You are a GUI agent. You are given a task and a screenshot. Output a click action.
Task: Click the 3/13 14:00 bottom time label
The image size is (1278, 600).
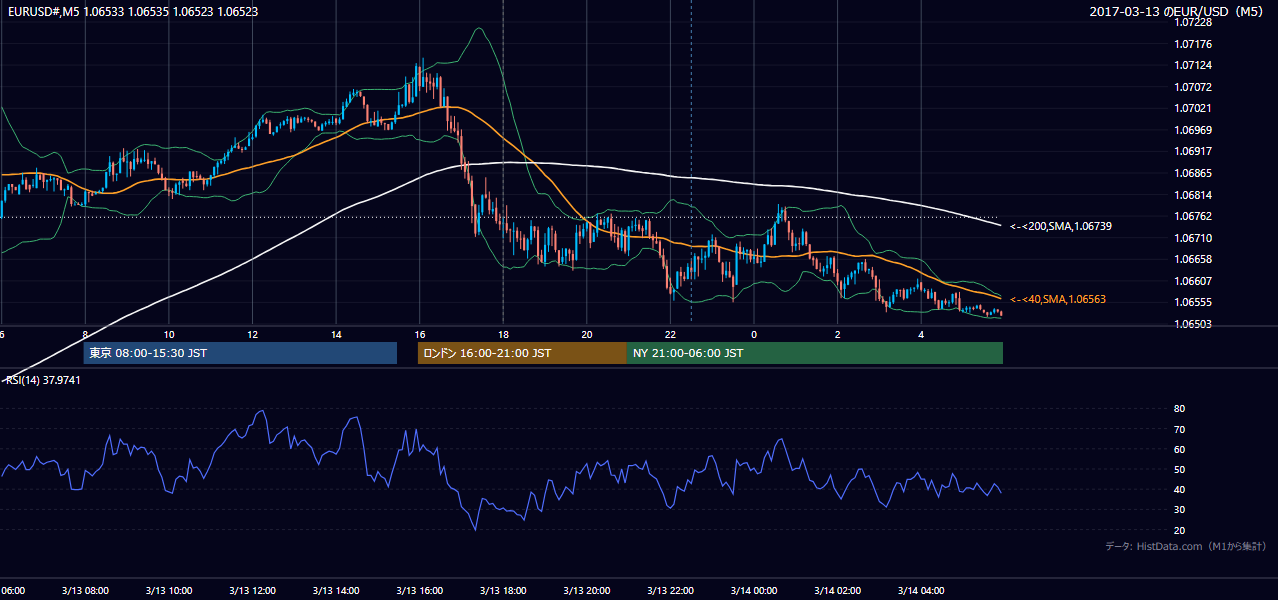(335, 590)
